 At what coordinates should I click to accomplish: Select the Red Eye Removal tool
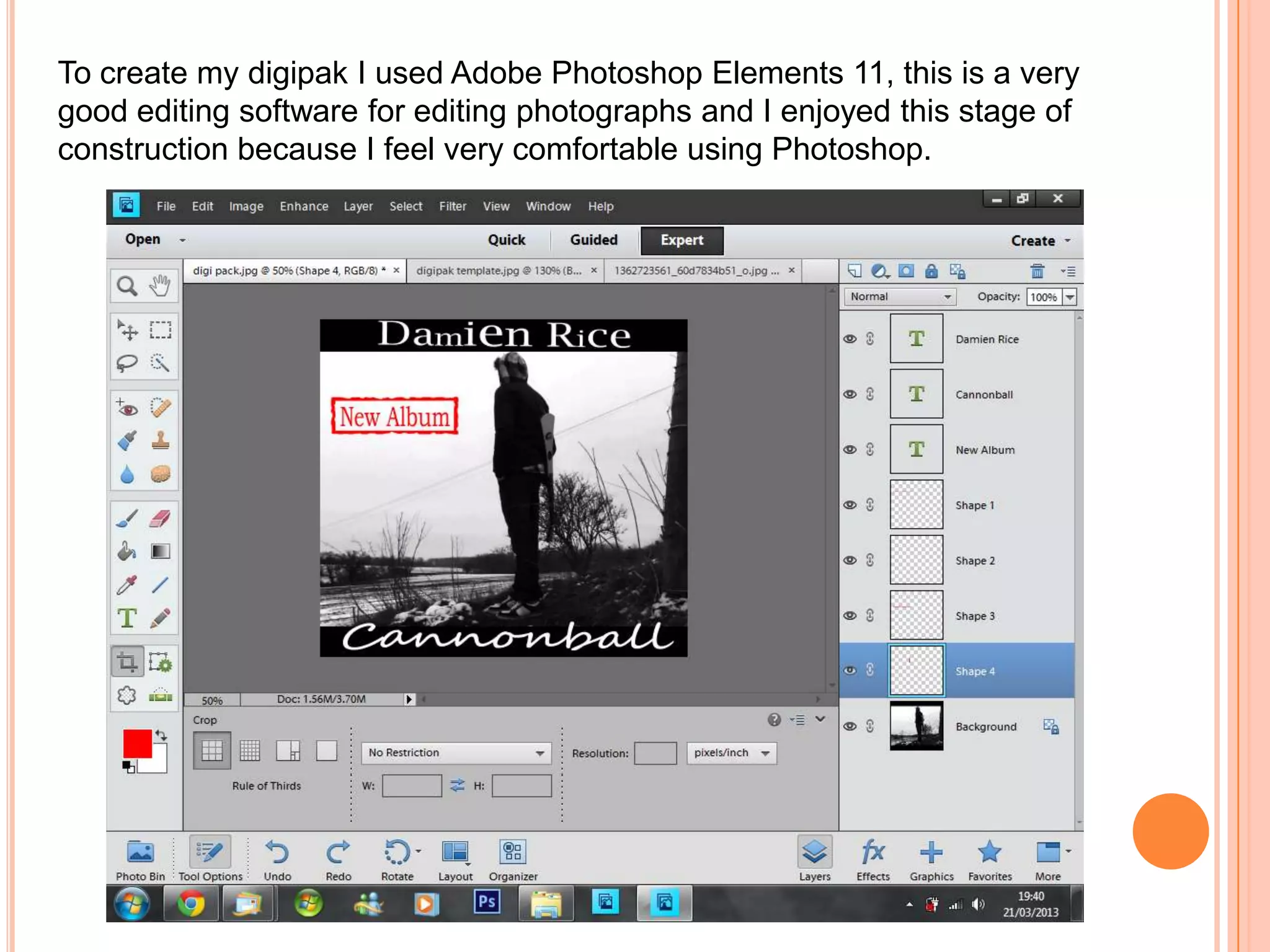coord(127,408)
